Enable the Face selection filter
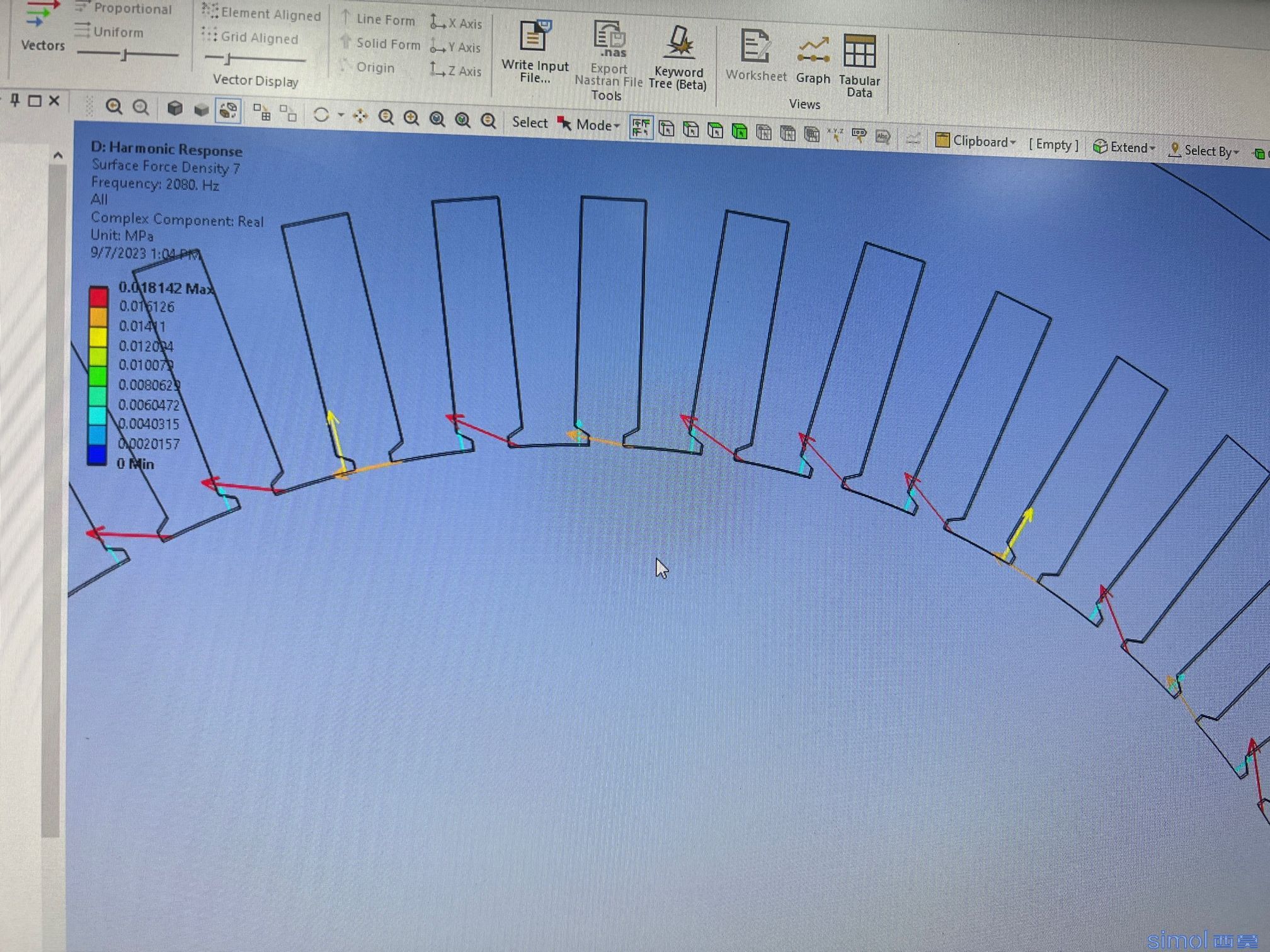 pyautogui.click(x=715, y=130)
